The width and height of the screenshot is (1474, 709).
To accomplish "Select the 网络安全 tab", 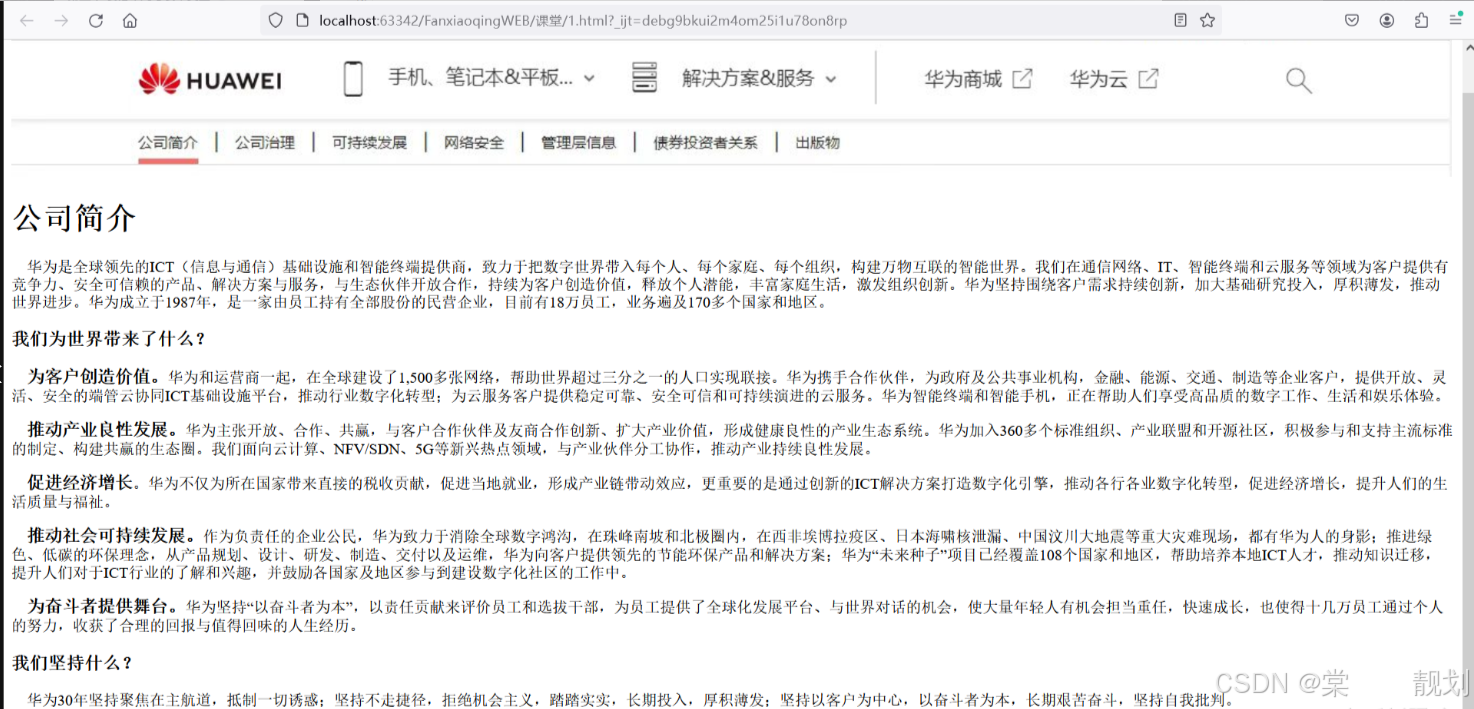I will click(474, 143).
